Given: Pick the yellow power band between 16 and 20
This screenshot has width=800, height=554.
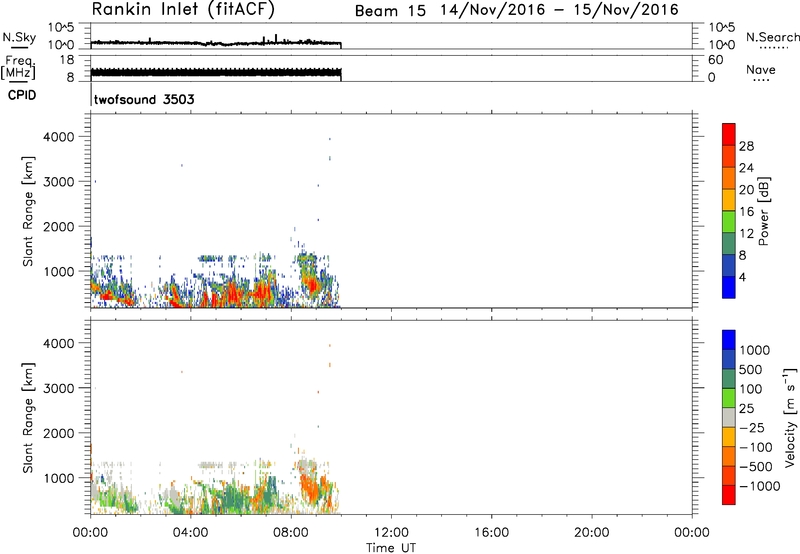Looking at the screenshot, I should pos(729,199).
